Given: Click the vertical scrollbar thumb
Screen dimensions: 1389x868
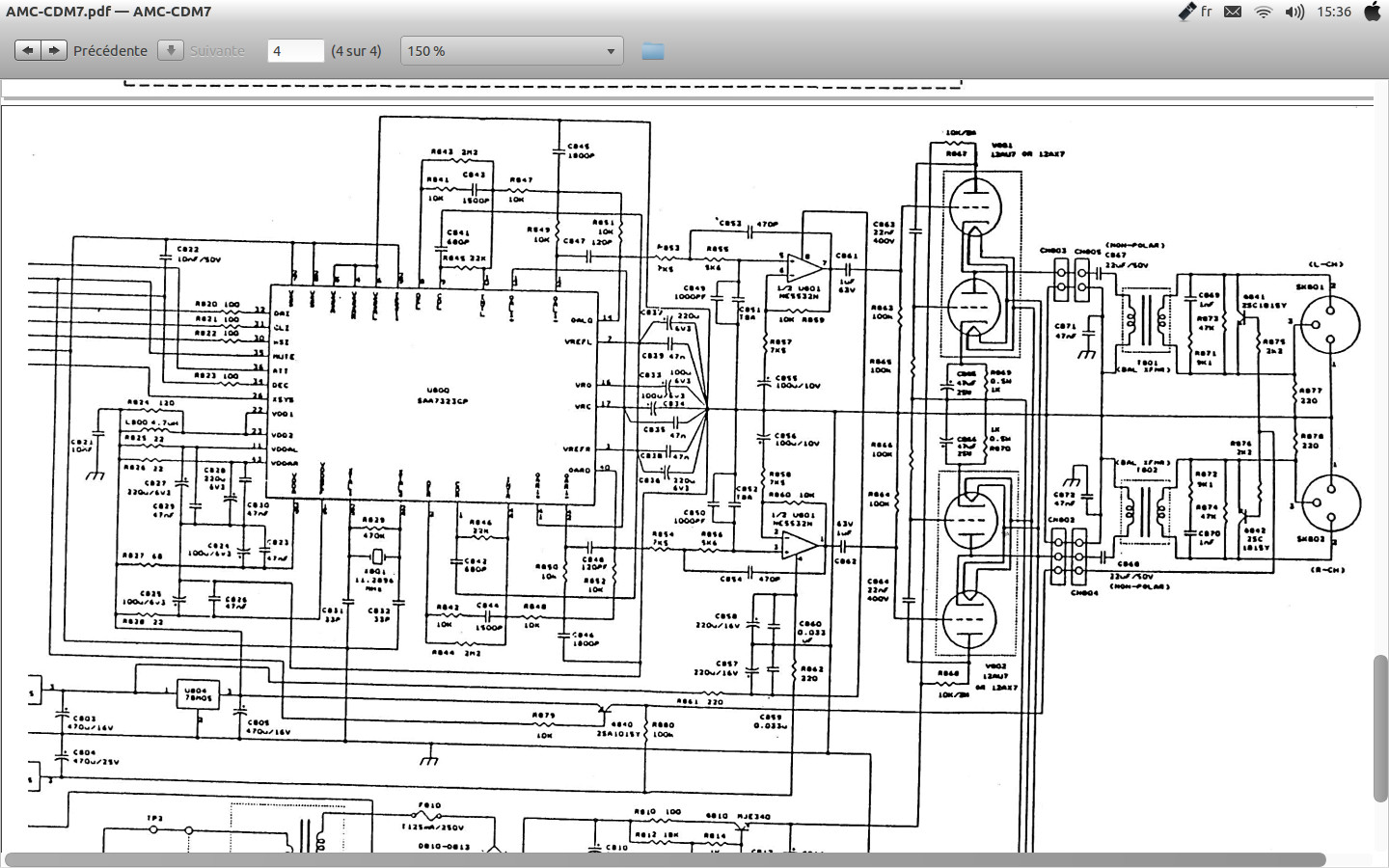Looking at the screenshot, I should 1380,727.
